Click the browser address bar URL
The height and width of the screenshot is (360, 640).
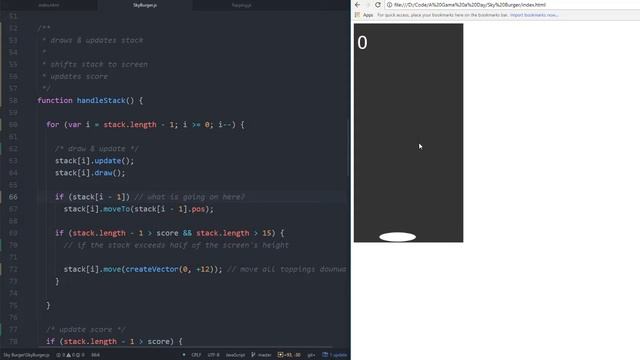point(469,5)
